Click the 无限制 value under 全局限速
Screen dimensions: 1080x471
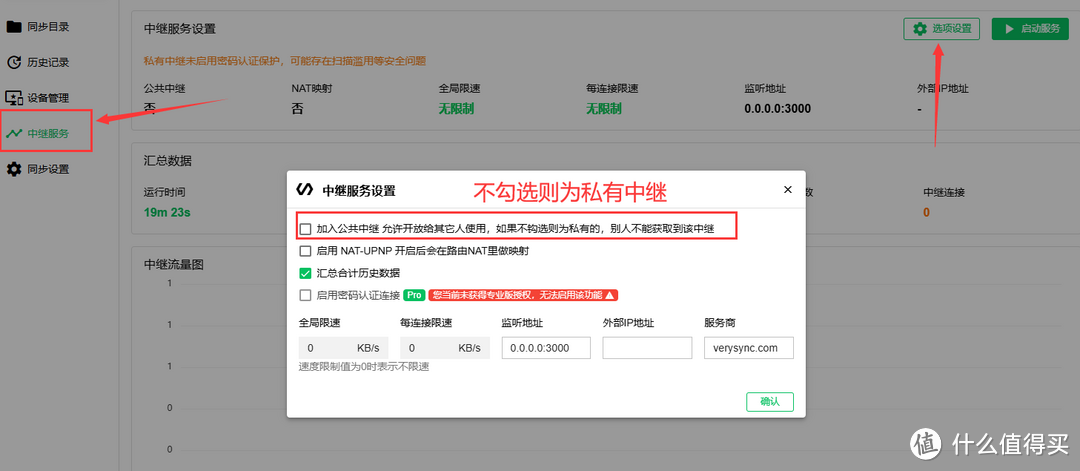click(456, 109)
